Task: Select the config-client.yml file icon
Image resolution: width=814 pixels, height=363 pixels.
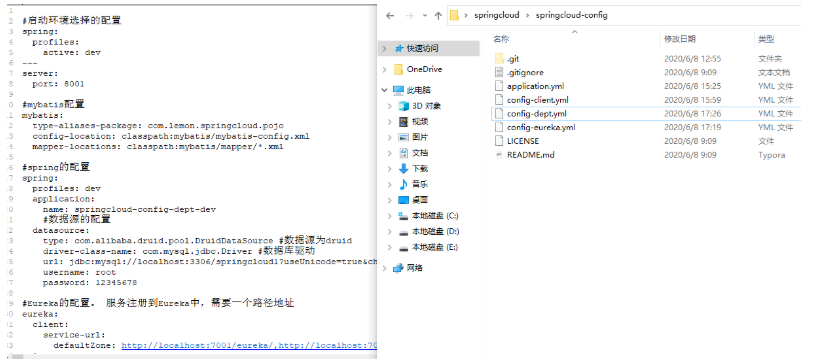Action: pos(499,100)
